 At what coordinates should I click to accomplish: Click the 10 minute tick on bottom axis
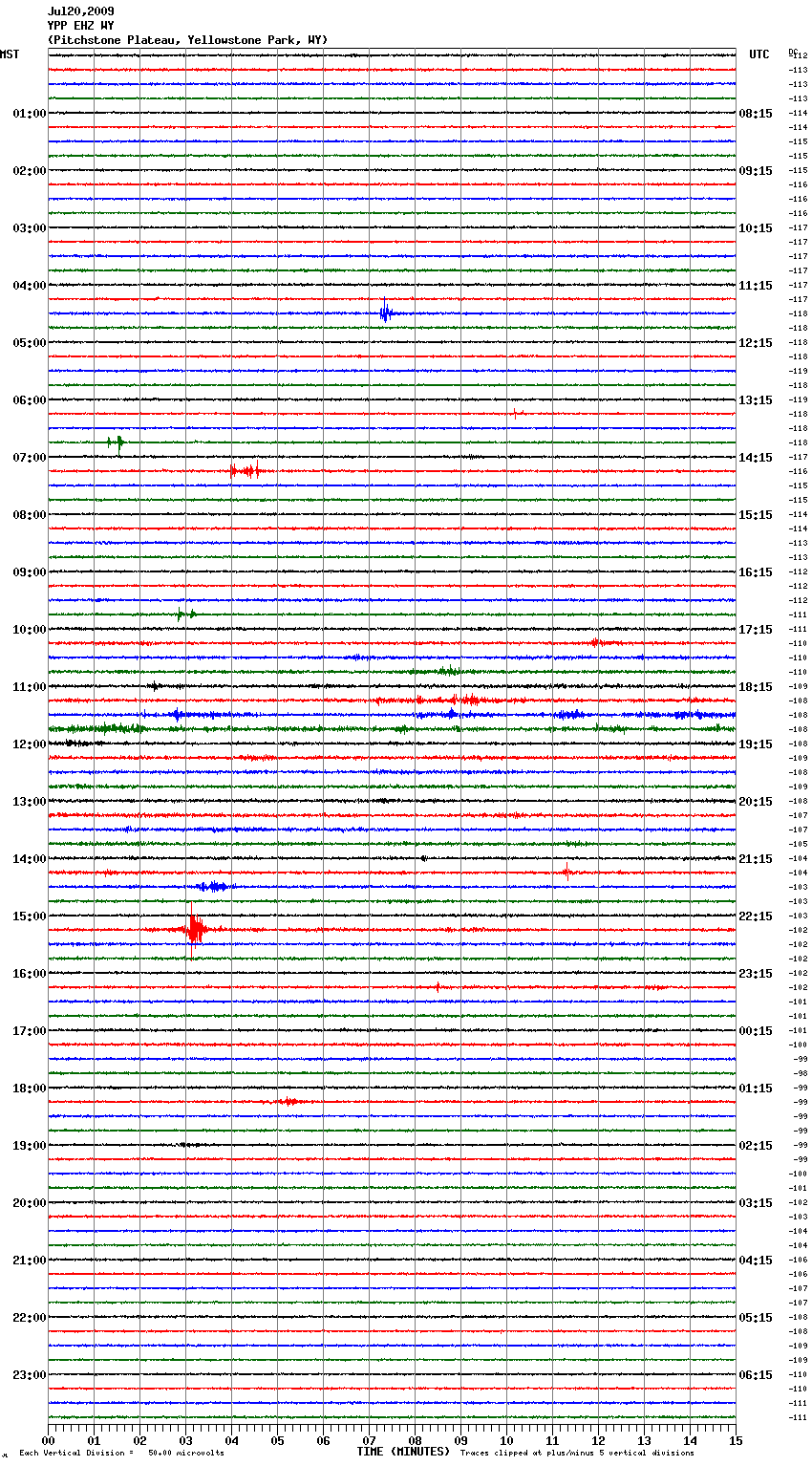pos(506,1440)
